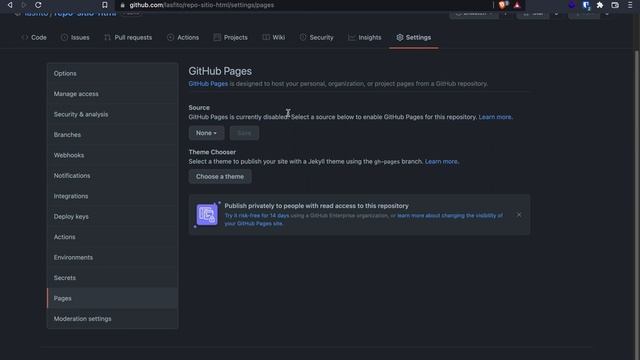This screenshot has height=360, width=640.
Task: Click the Bitwarden shield extension icon
Action: (586, 5)
